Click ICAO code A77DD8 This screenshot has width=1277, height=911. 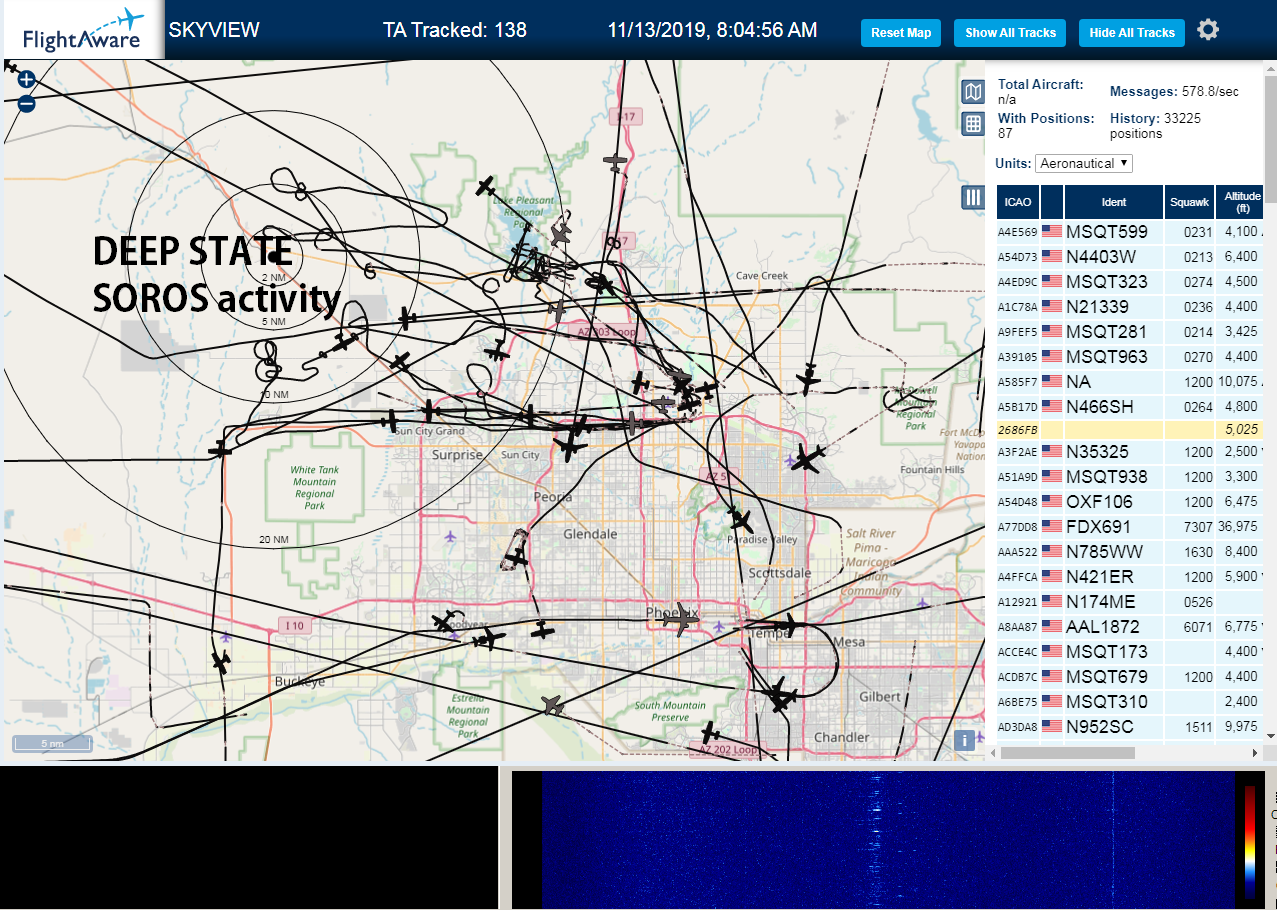(x=1017, y=527)
